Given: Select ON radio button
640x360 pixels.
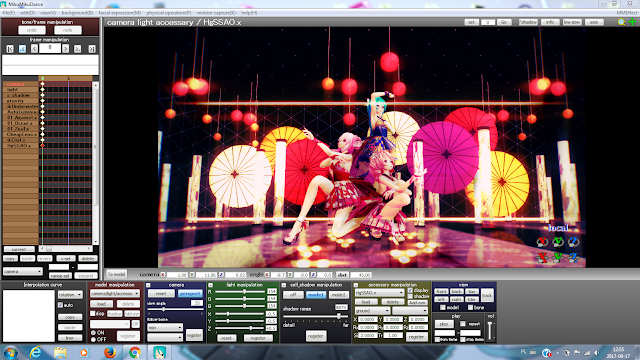Looking at the screenshot, I should 93,333.
